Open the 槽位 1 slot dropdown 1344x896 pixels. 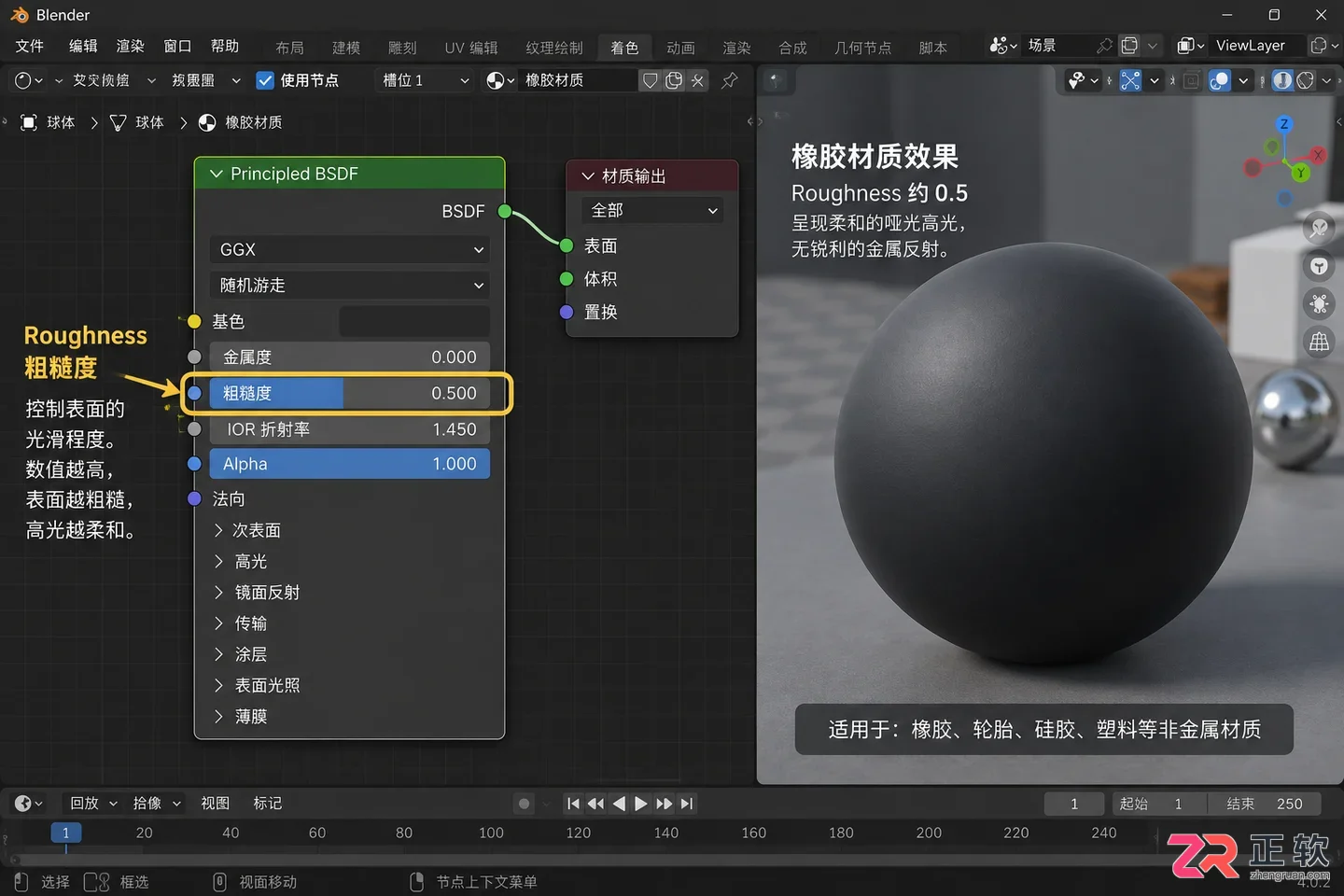click(425, 80)
